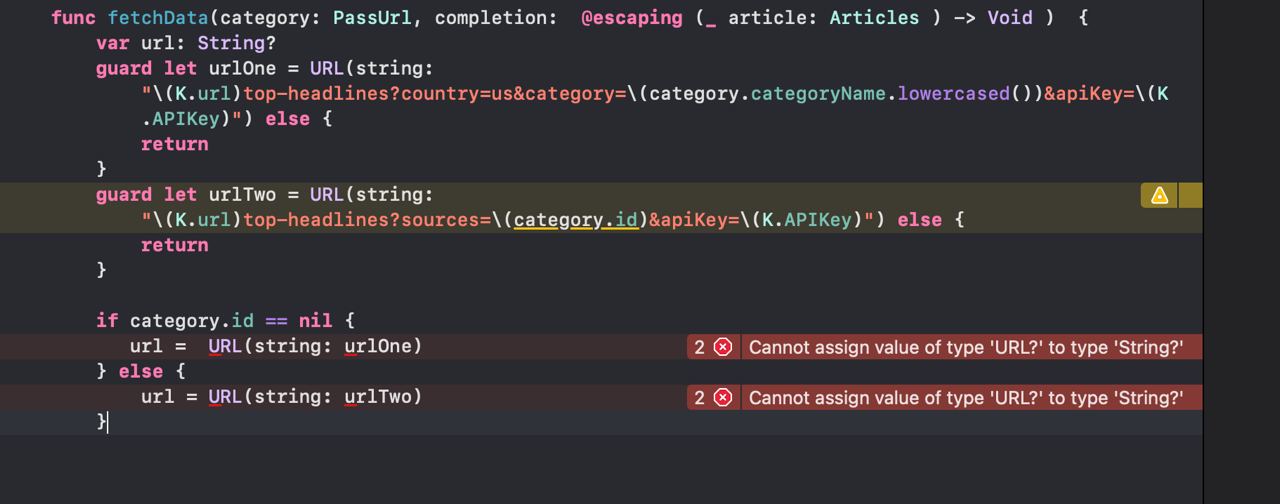Click underlined 'category.id' in the sources string
1280x504 pixels.
576,220
